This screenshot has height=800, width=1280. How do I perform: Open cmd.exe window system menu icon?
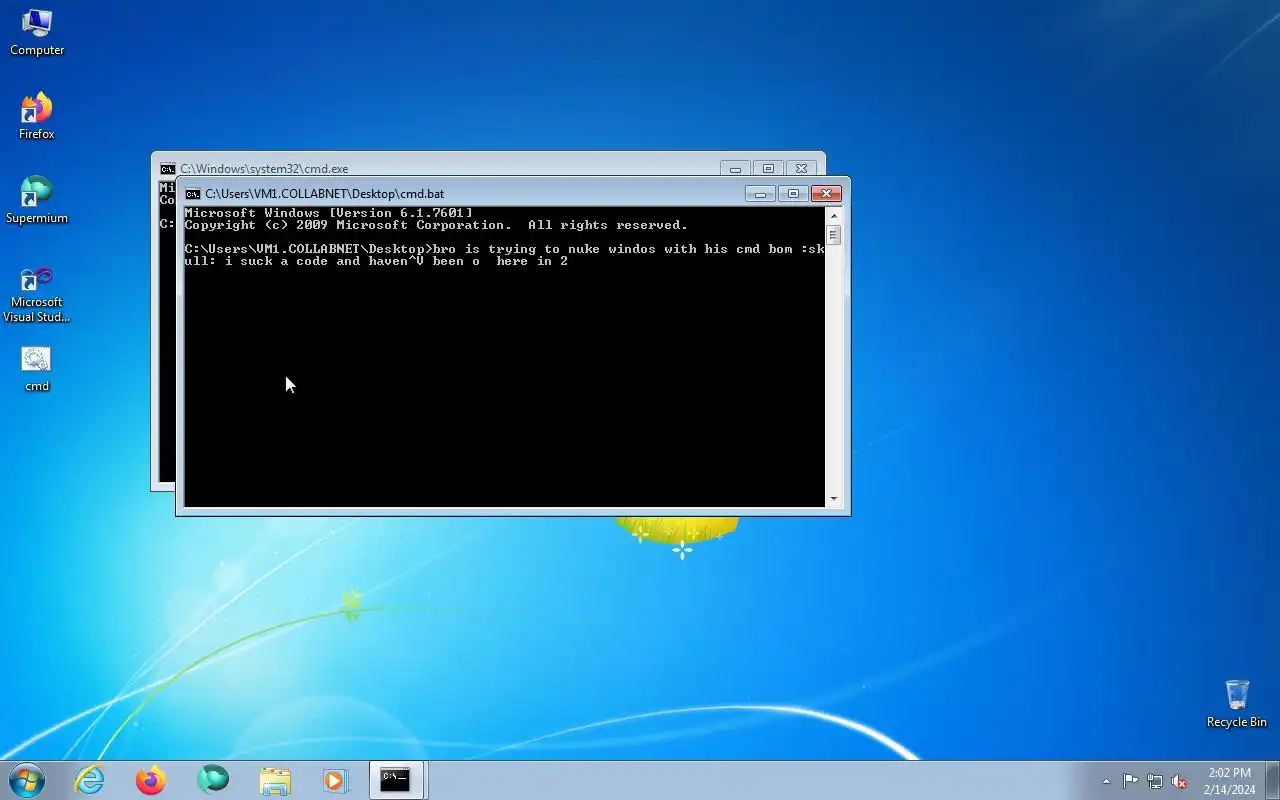[x=168, y=169]
